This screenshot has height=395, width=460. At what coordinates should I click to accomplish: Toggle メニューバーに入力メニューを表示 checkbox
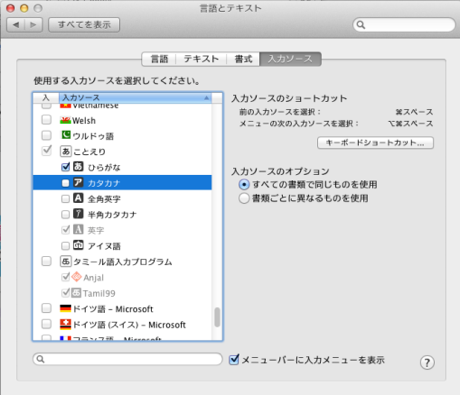234,359
